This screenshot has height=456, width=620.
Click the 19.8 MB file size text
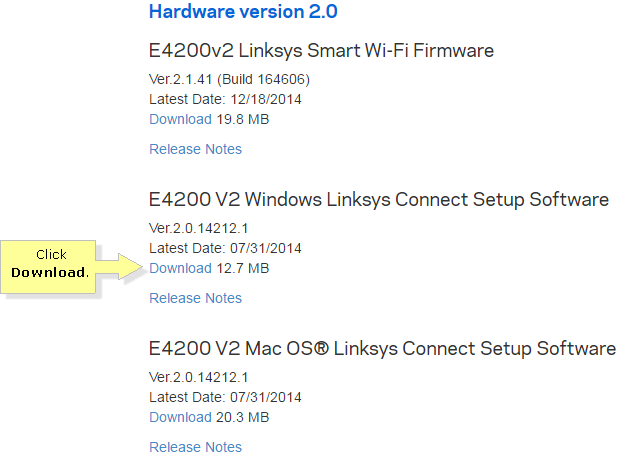243,119
